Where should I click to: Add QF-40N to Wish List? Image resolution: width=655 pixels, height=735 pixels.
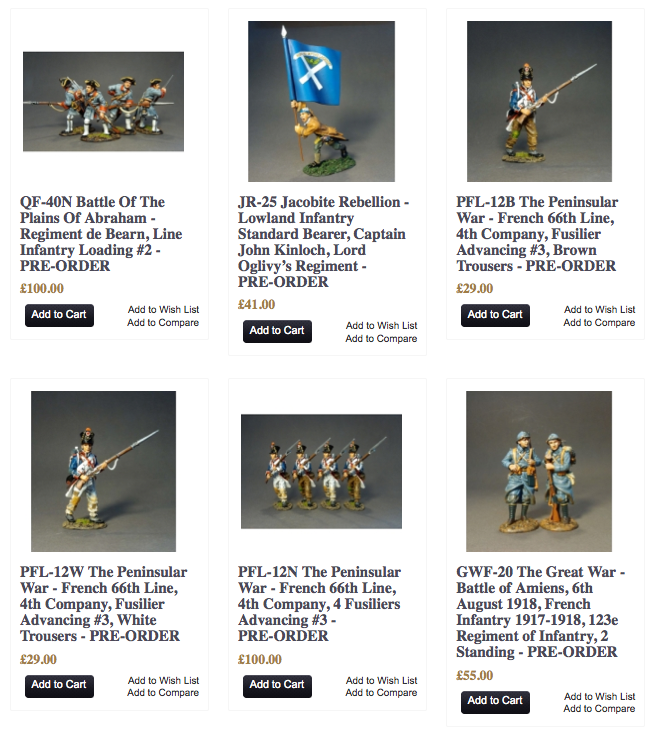click(164, 309)
